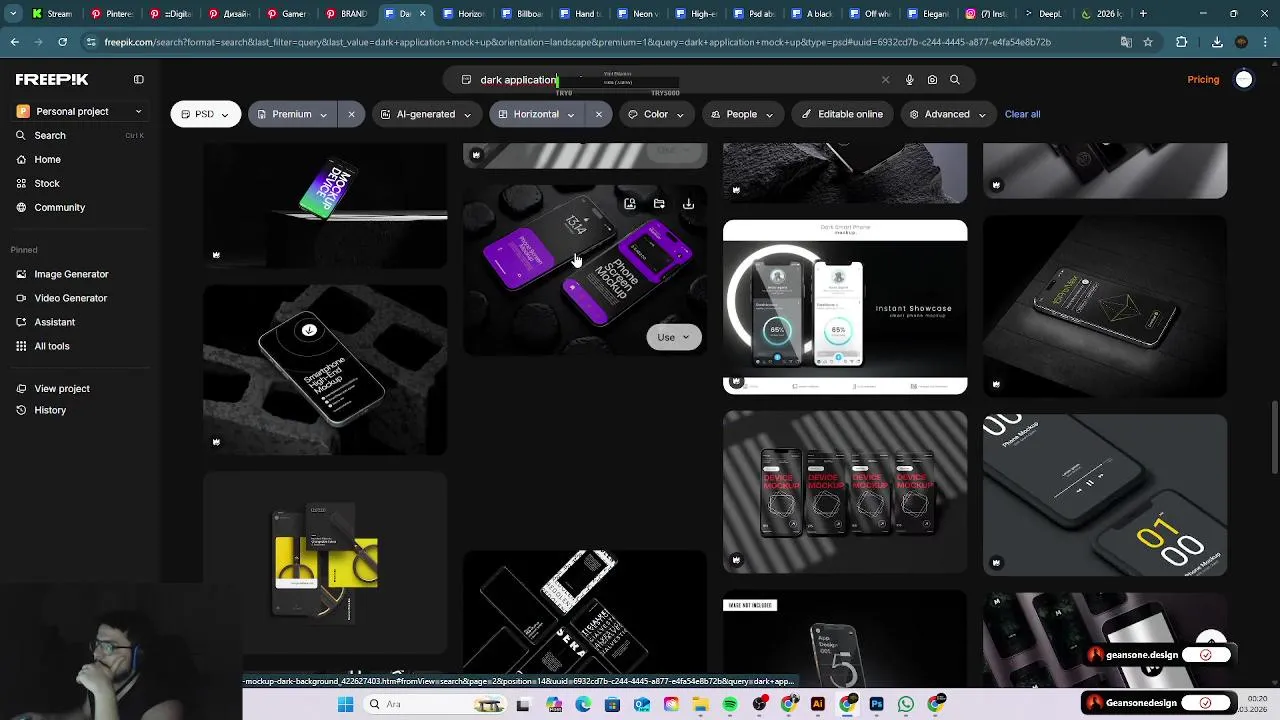Expand the Horizontal orientation dropdown
1280x720 pixels.
pos(537,114)
